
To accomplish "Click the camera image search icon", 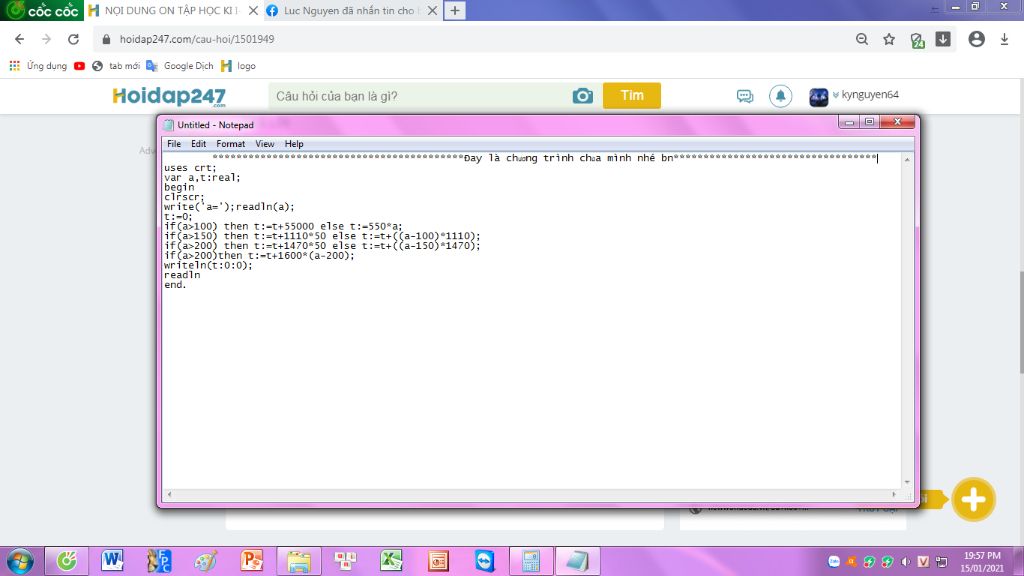I will point(583,96).
